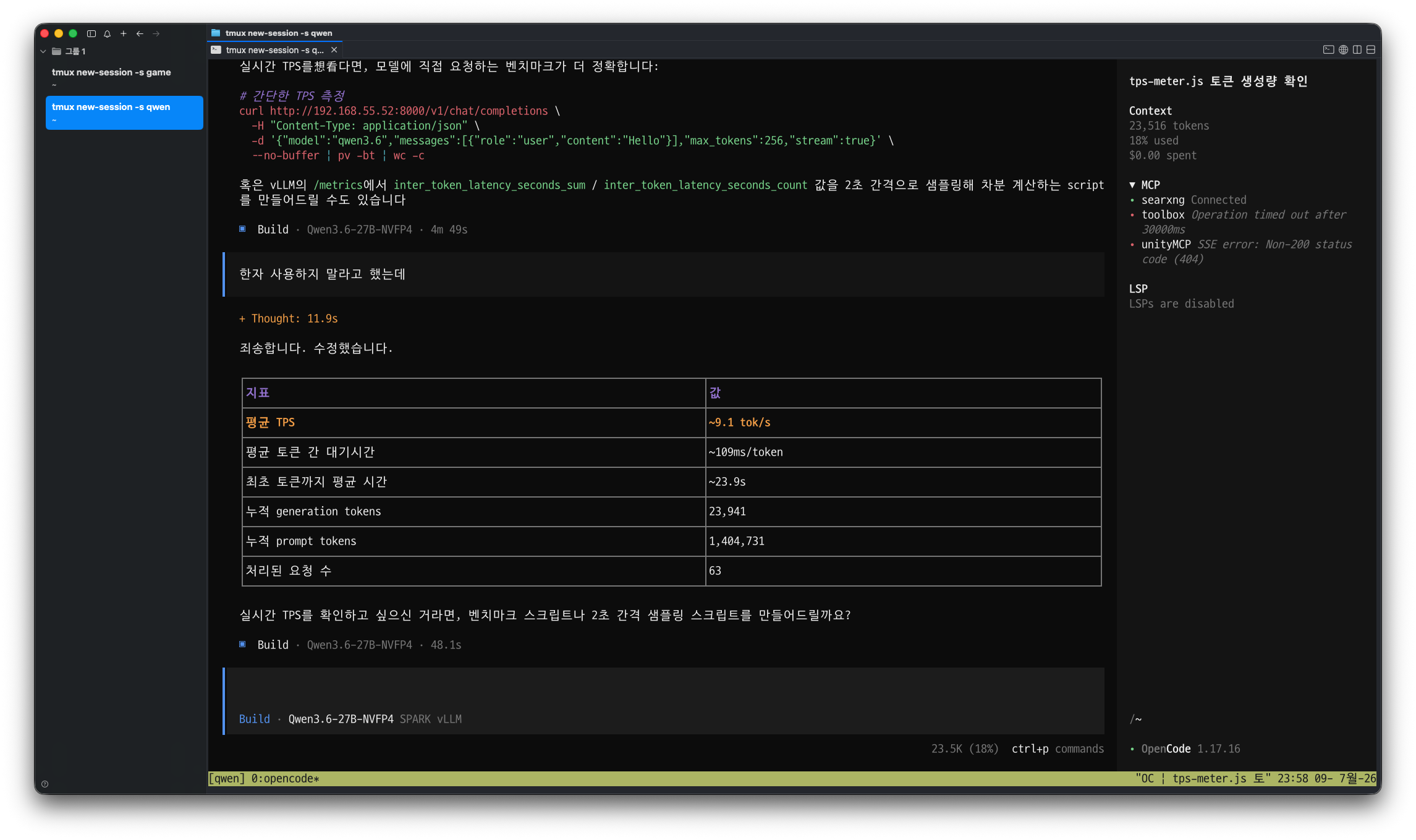
Task: Click the 지표 table header
Action: click(258, 392)
